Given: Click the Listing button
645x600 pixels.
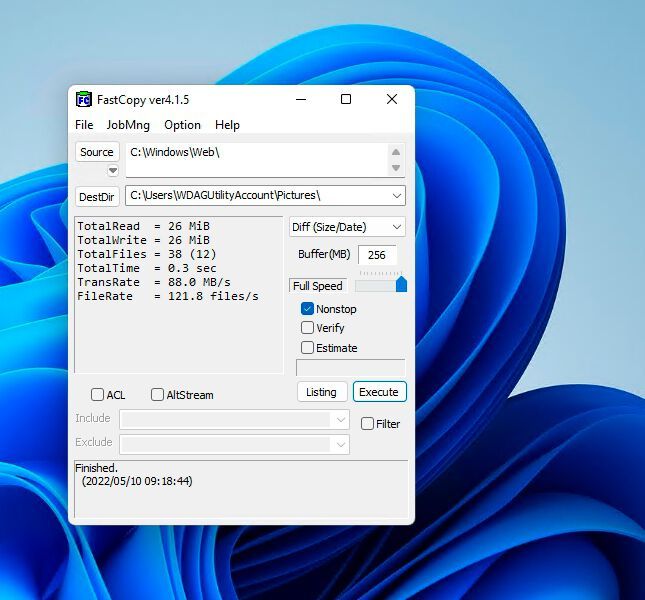Looking at the screenshot, I should [322, 392].
